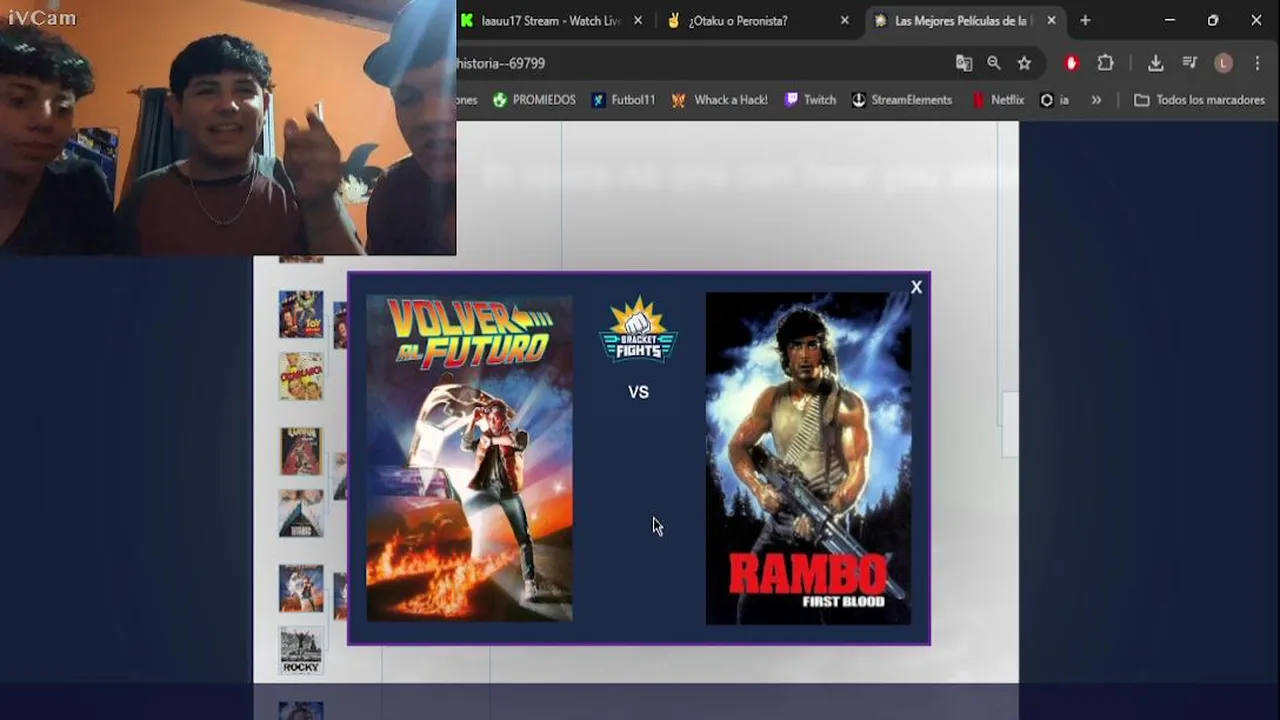Click the Rocky bracket thumbnail
1280x720 pixels.
point(301,650)
